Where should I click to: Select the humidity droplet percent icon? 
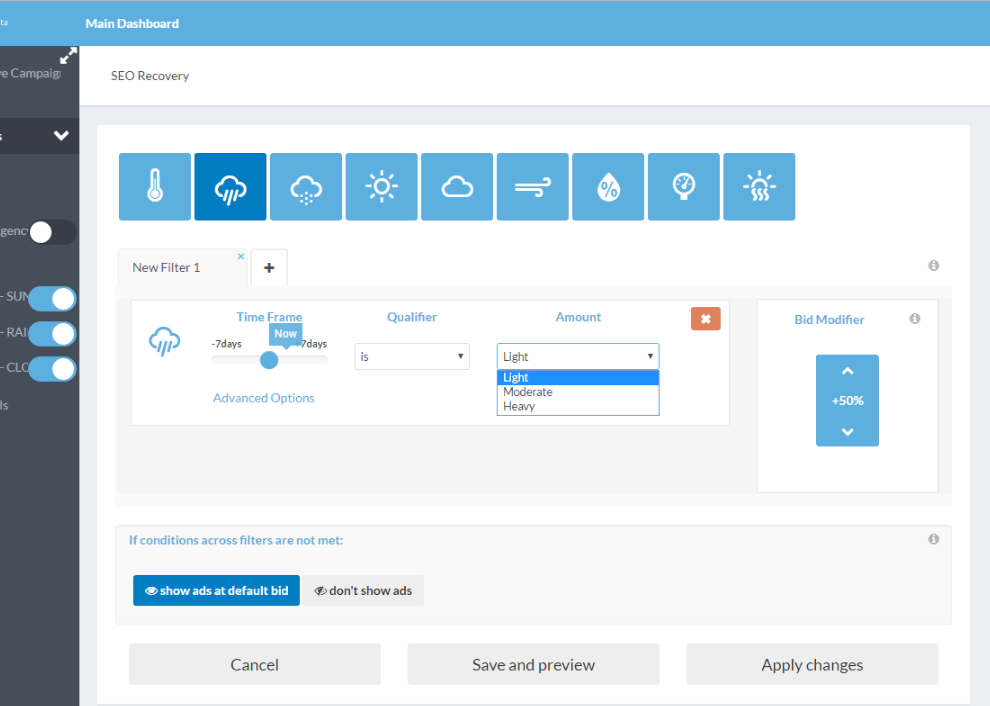[608, 187]
